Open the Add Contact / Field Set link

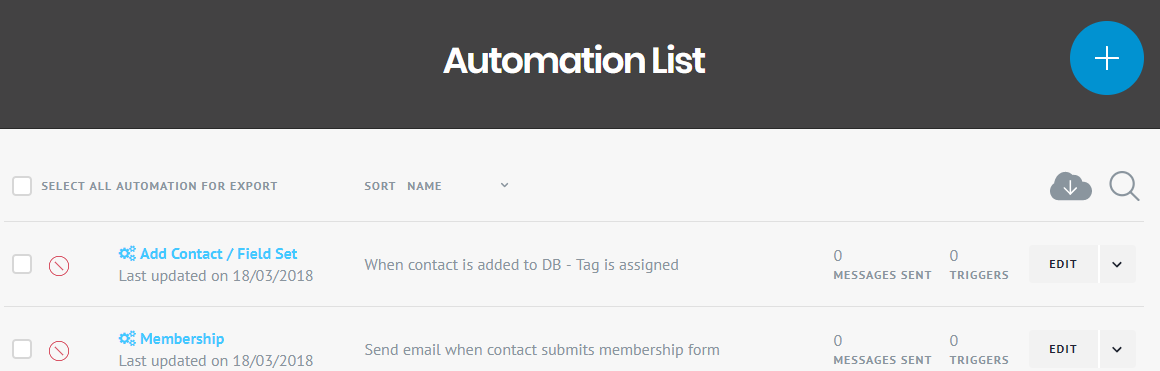(x=218, y=254)
